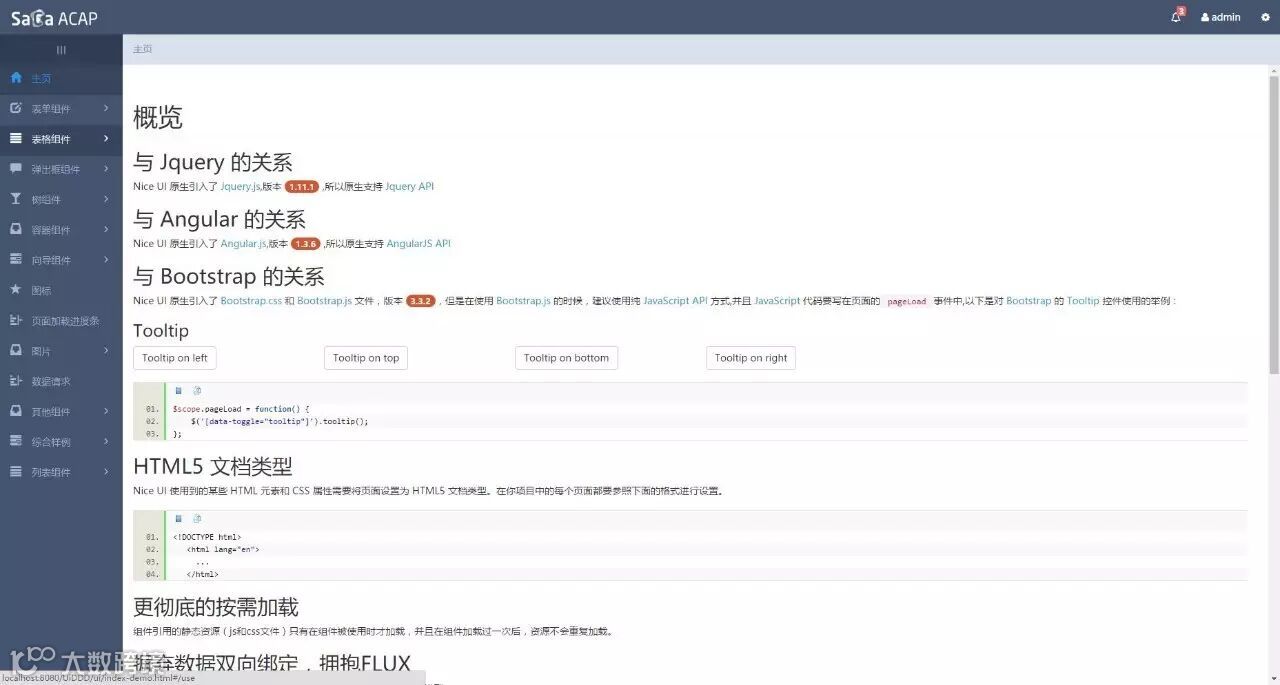Expand the 向导组件 chevron
This screenshot has height=685, width=1280.
coord(106,260)
